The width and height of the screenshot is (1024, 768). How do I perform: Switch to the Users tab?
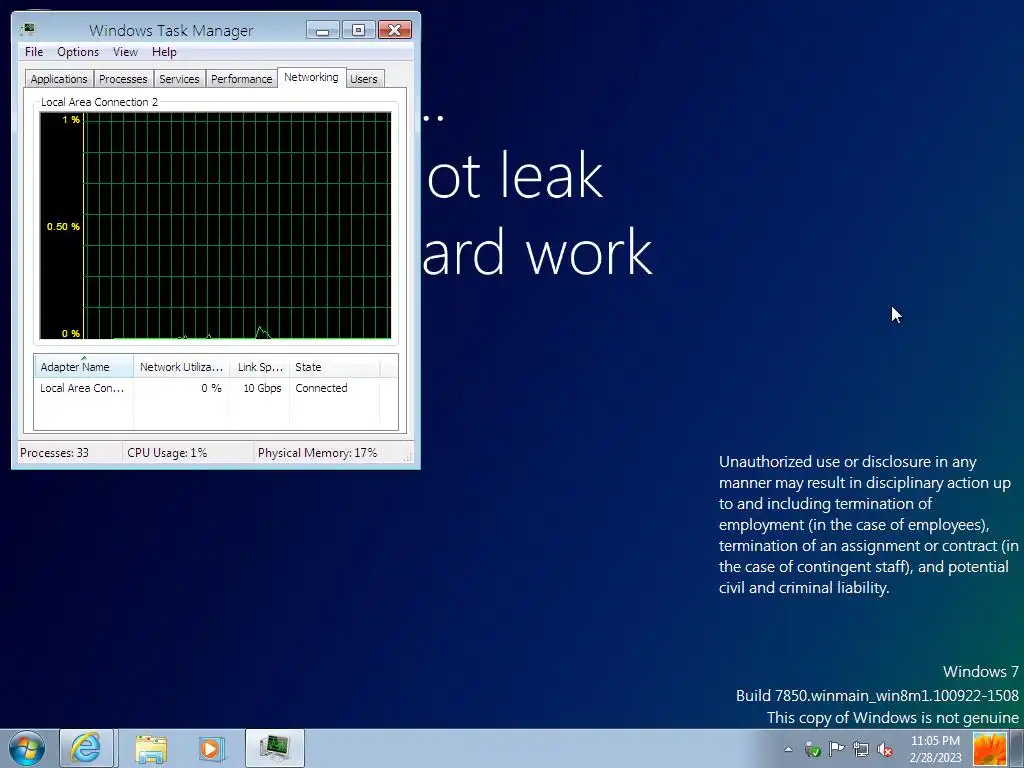[364, 79]
